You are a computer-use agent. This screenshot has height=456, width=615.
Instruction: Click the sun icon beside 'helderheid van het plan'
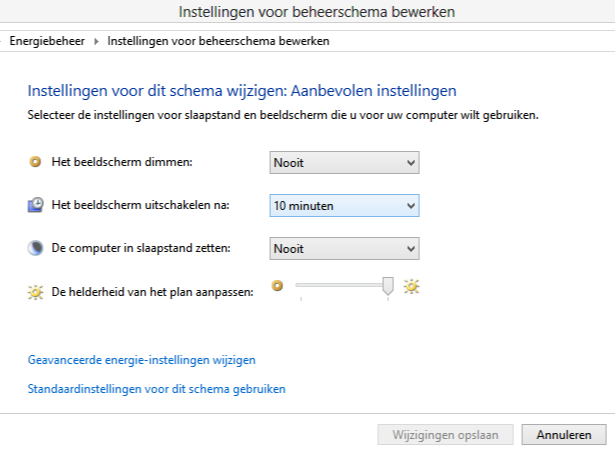(35, 292)
